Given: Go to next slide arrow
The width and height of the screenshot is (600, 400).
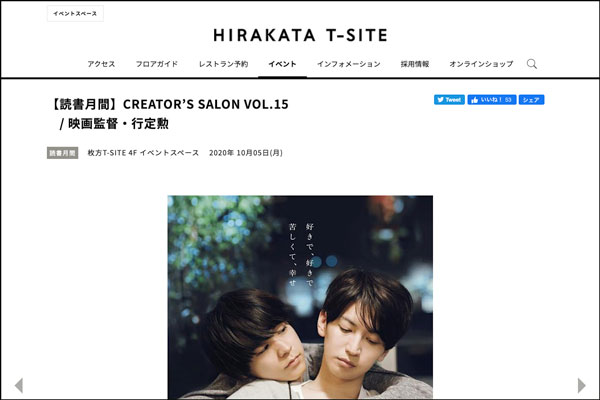Looking at the screenshot, I should point(582,385).
